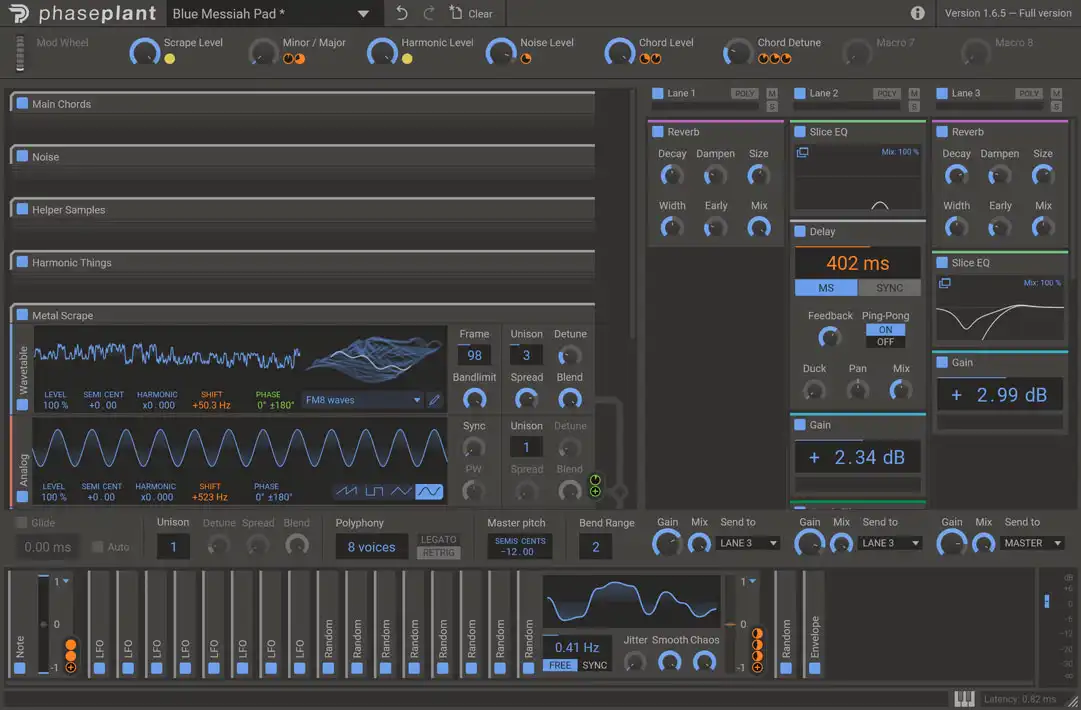Toggle the Main Chords group on/off

[22, 104]
